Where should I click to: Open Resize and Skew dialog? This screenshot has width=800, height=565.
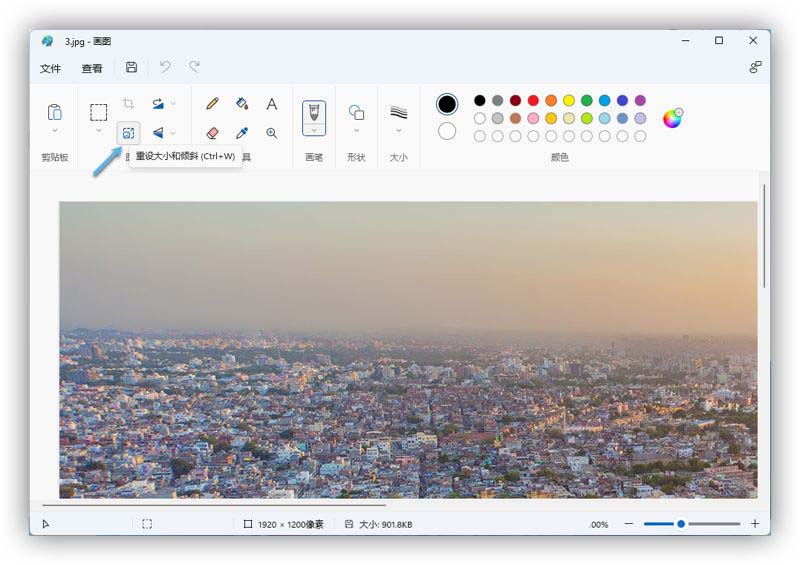(x=128, y=133)
